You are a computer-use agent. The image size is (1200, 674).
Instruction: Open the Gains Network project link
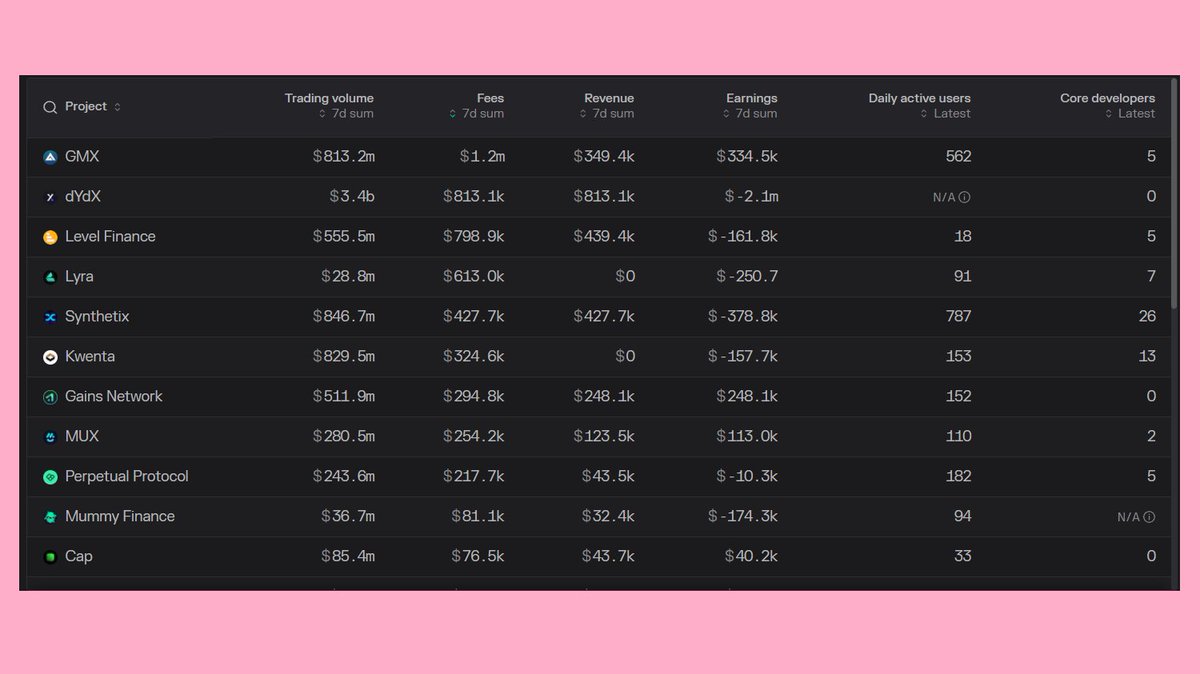coord(114,397)
